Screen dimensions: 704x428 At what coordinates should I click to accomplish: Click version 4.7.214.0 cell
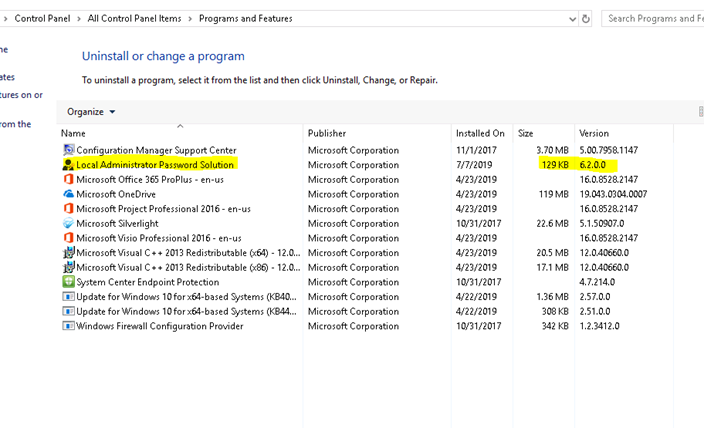click(597, 282)
